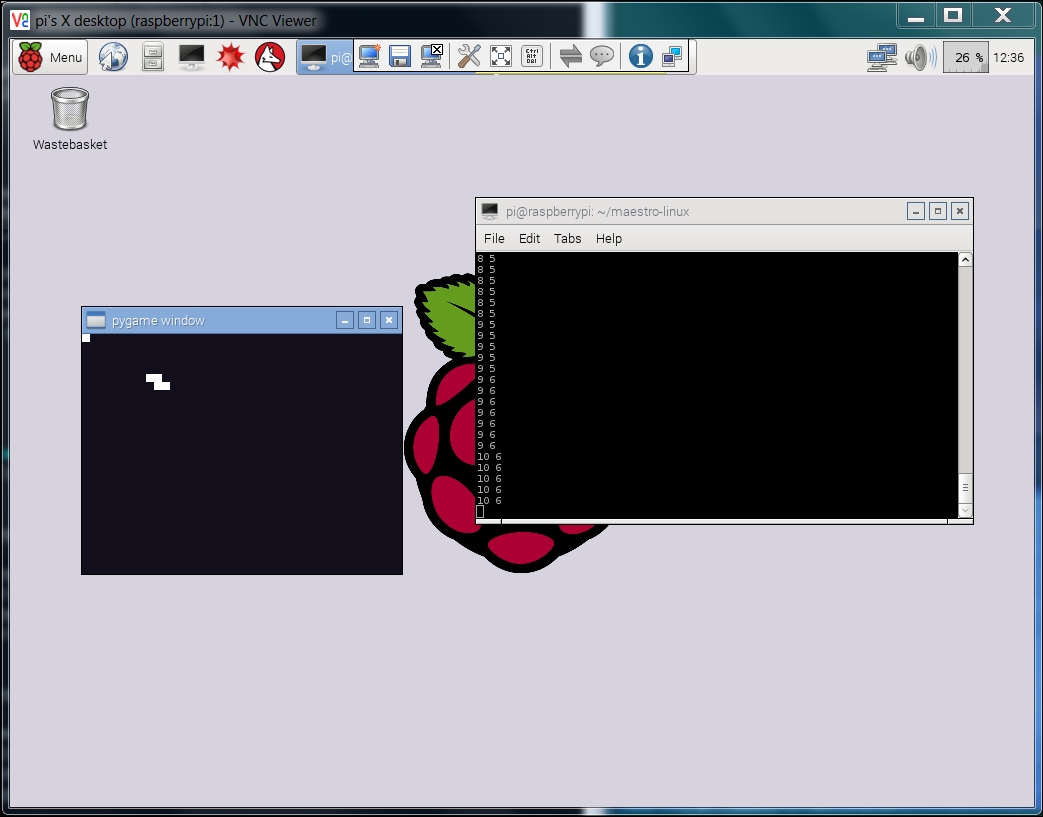Open Tabs menu in terminal

point(567,238)
